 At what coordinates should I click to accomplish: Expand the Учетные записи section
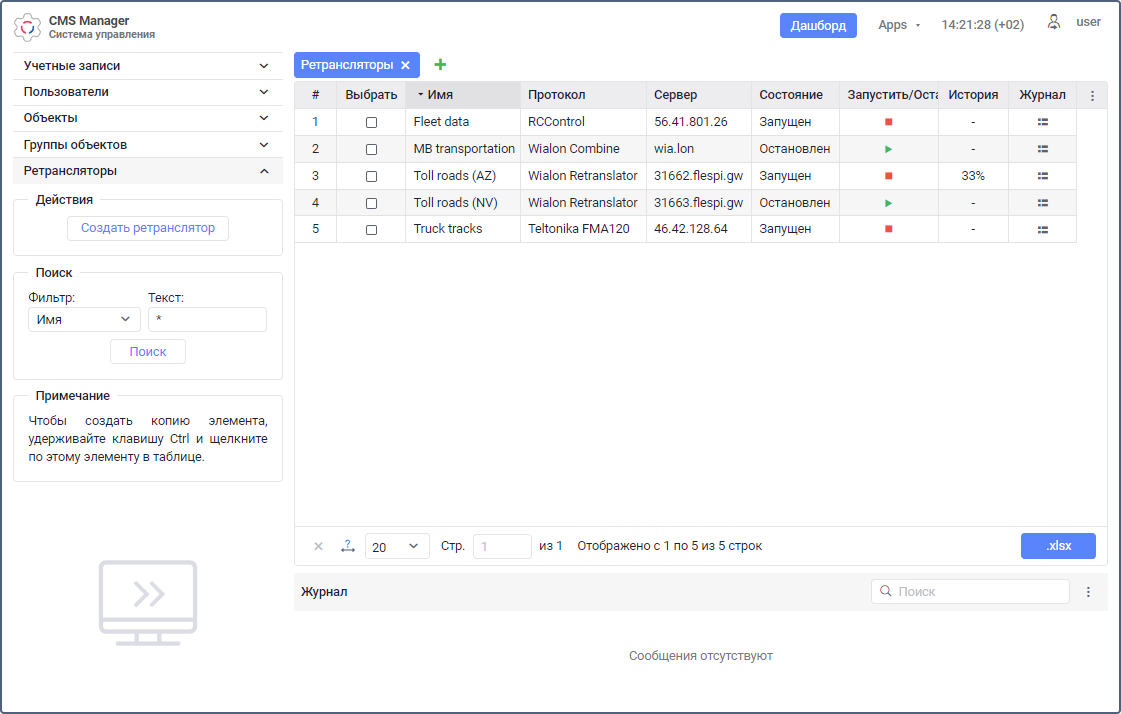tap(146, 66)
